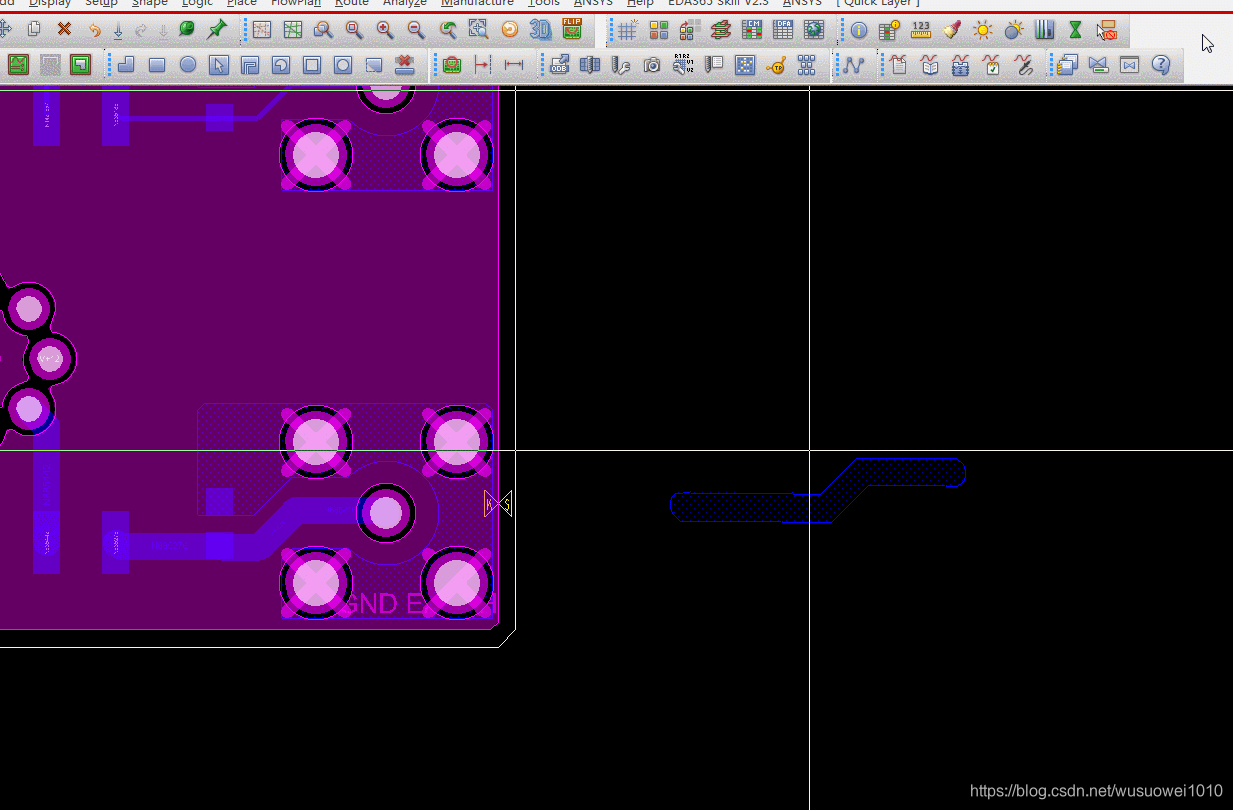Click the ODB export icon
This screenshot has width=1233, height=810.
tap(559, 65)
